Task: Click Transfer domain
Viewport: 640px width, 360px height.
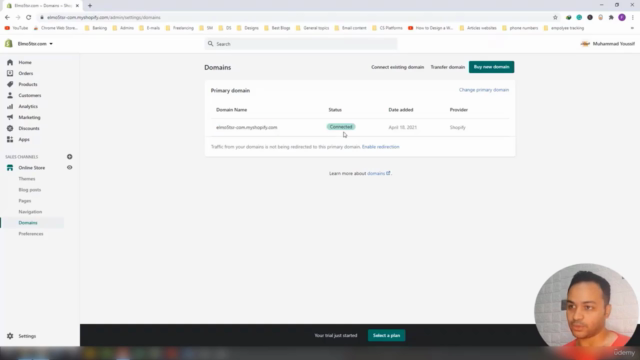Action: pos(447,67)
